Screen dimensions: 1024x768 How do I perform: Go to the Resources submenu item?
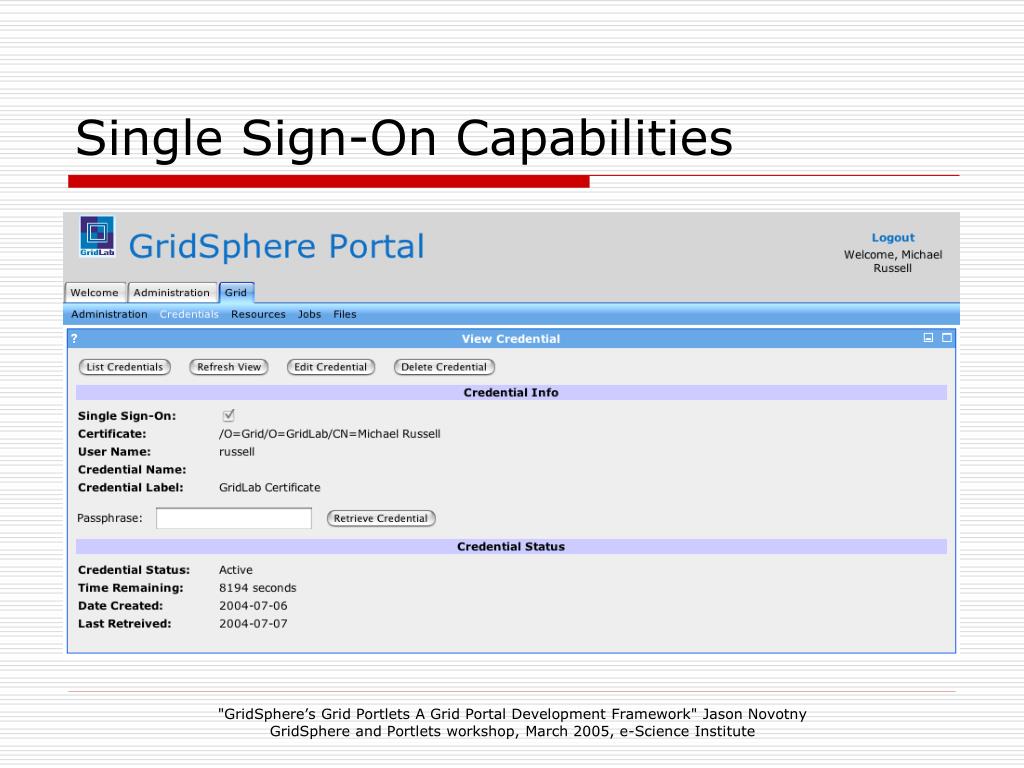tap(258, 314)
